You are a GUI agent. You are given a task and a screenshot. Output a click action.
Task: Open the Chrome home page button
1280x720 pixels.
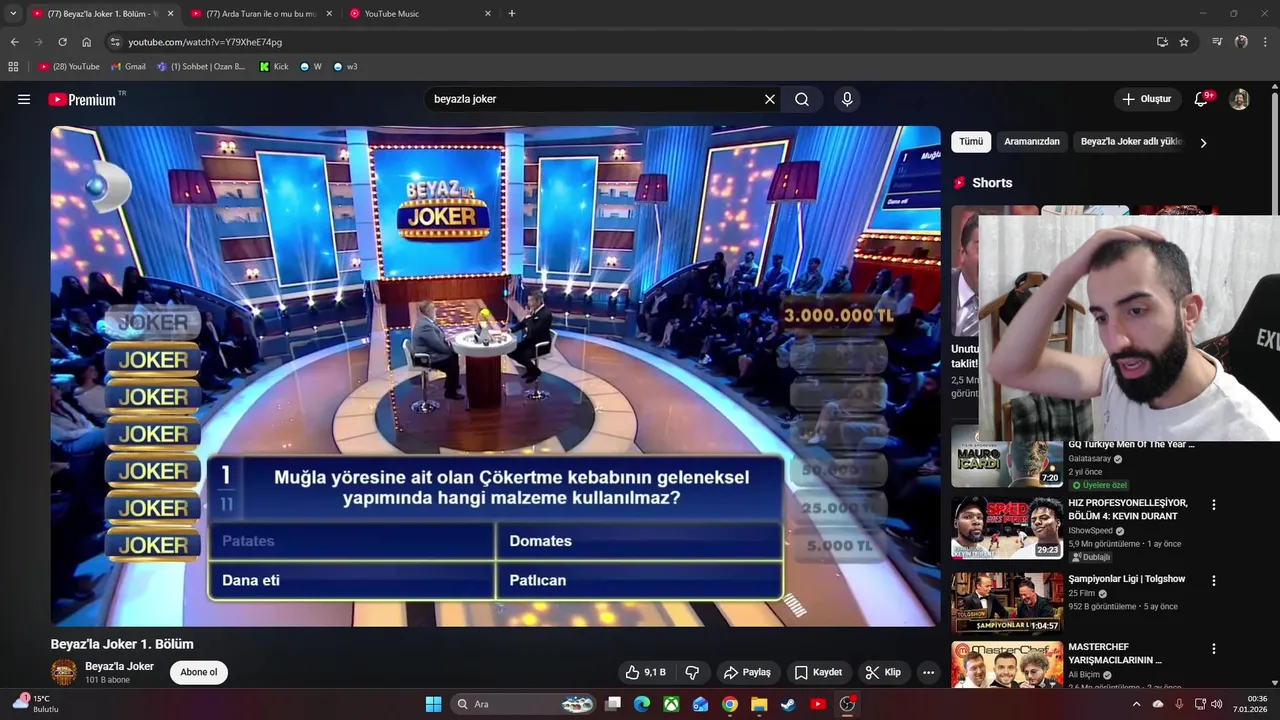pos(86,42)
